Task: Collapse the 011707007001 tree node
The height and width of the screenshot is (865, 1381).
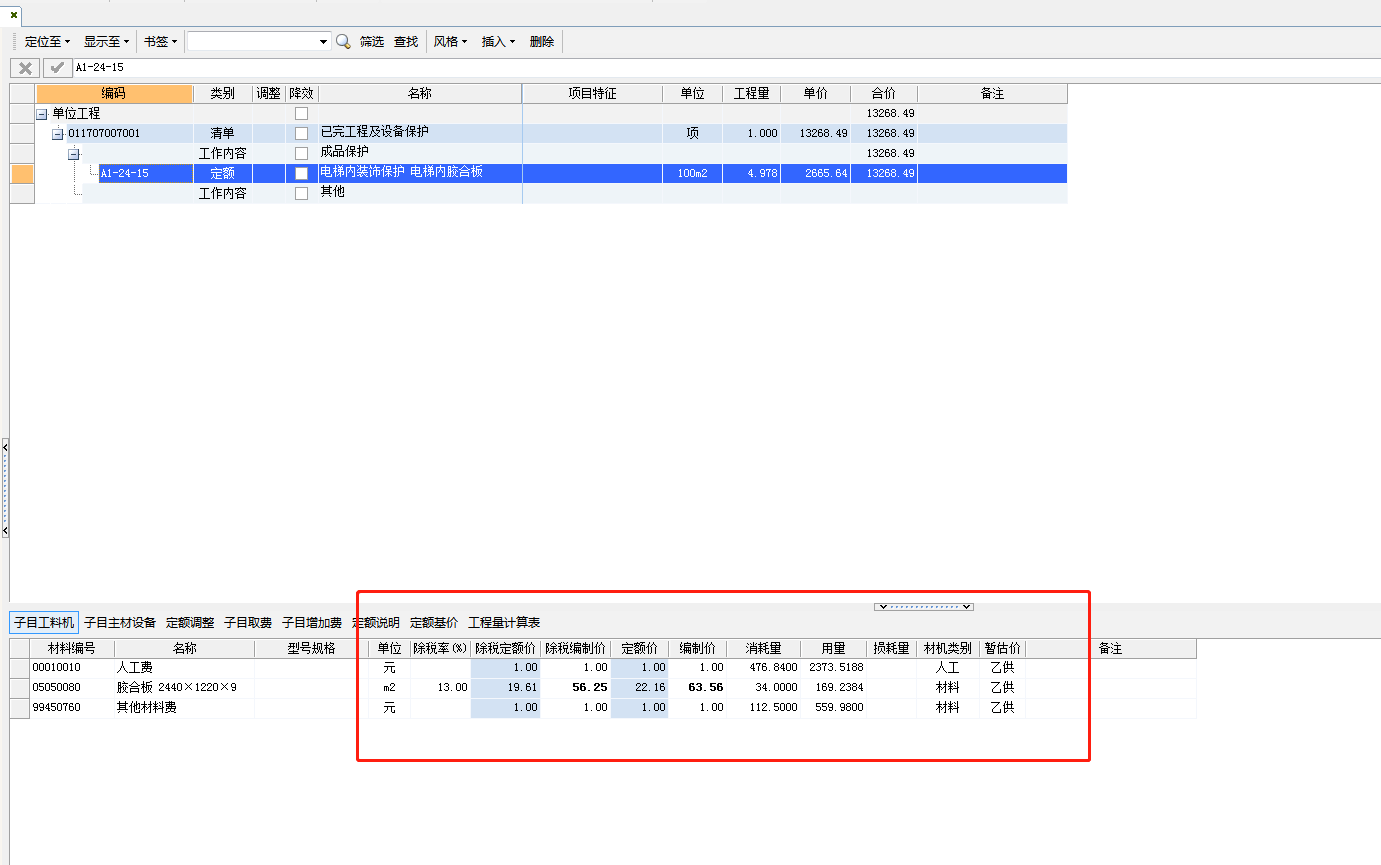Action: [x=58, y=134]
